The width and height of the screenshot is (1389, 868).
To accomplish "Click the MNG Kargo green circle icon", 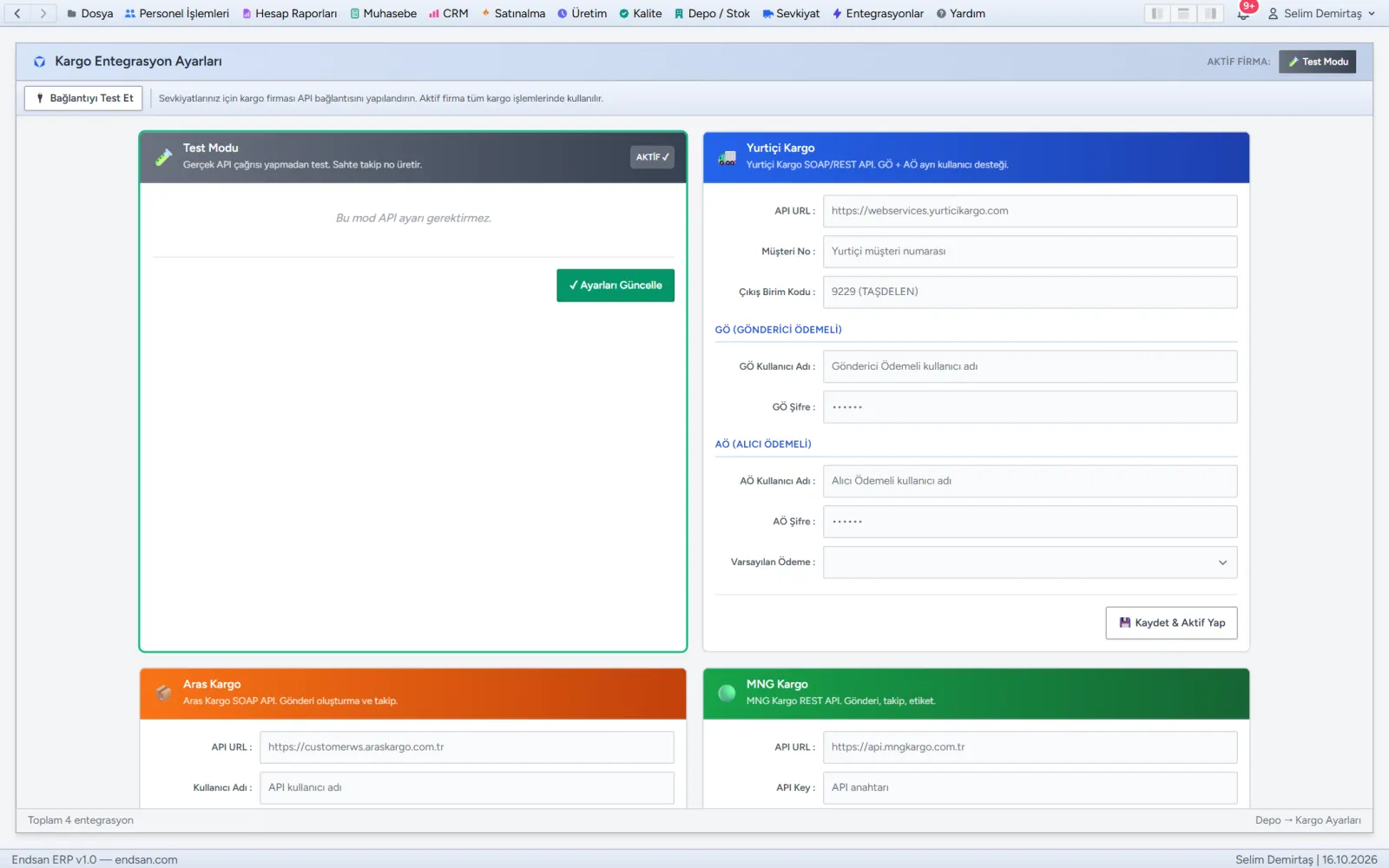I will click(x=727, y=693).
